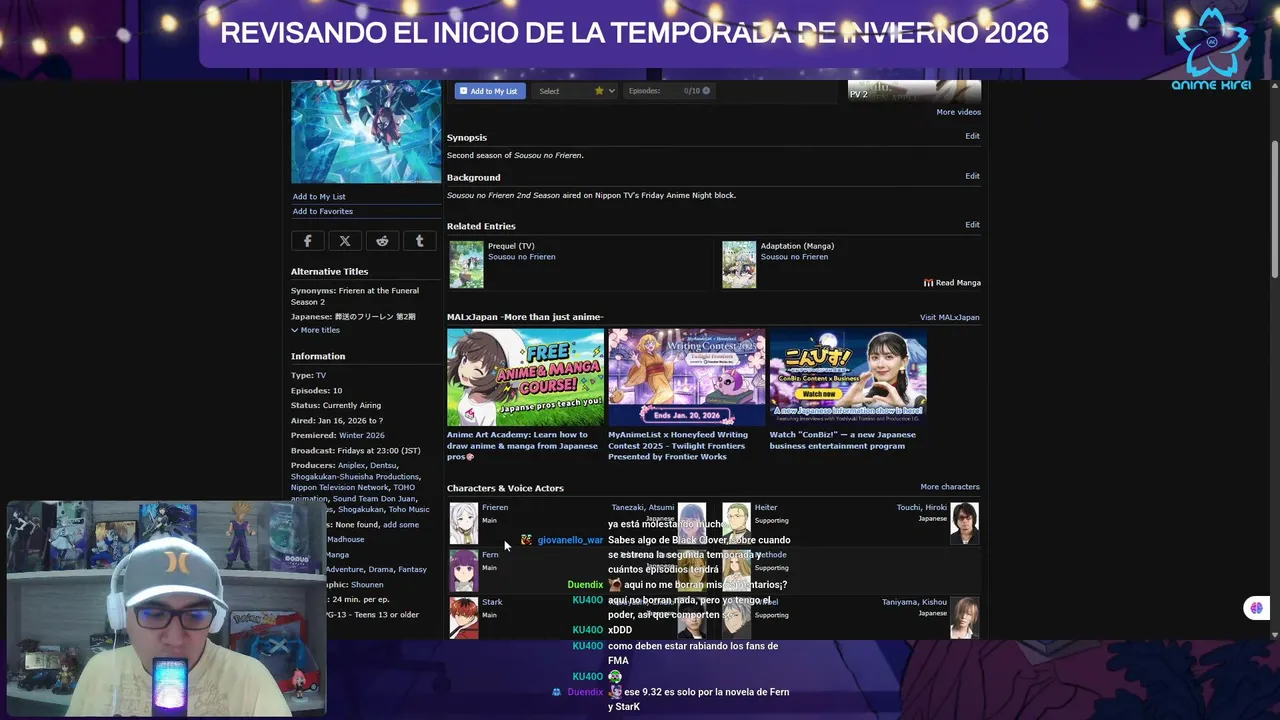The image size is (1280, 720).
Task: Click the Broadcast Fridays at 23:00 (JST) text
Action: [355, 451]
